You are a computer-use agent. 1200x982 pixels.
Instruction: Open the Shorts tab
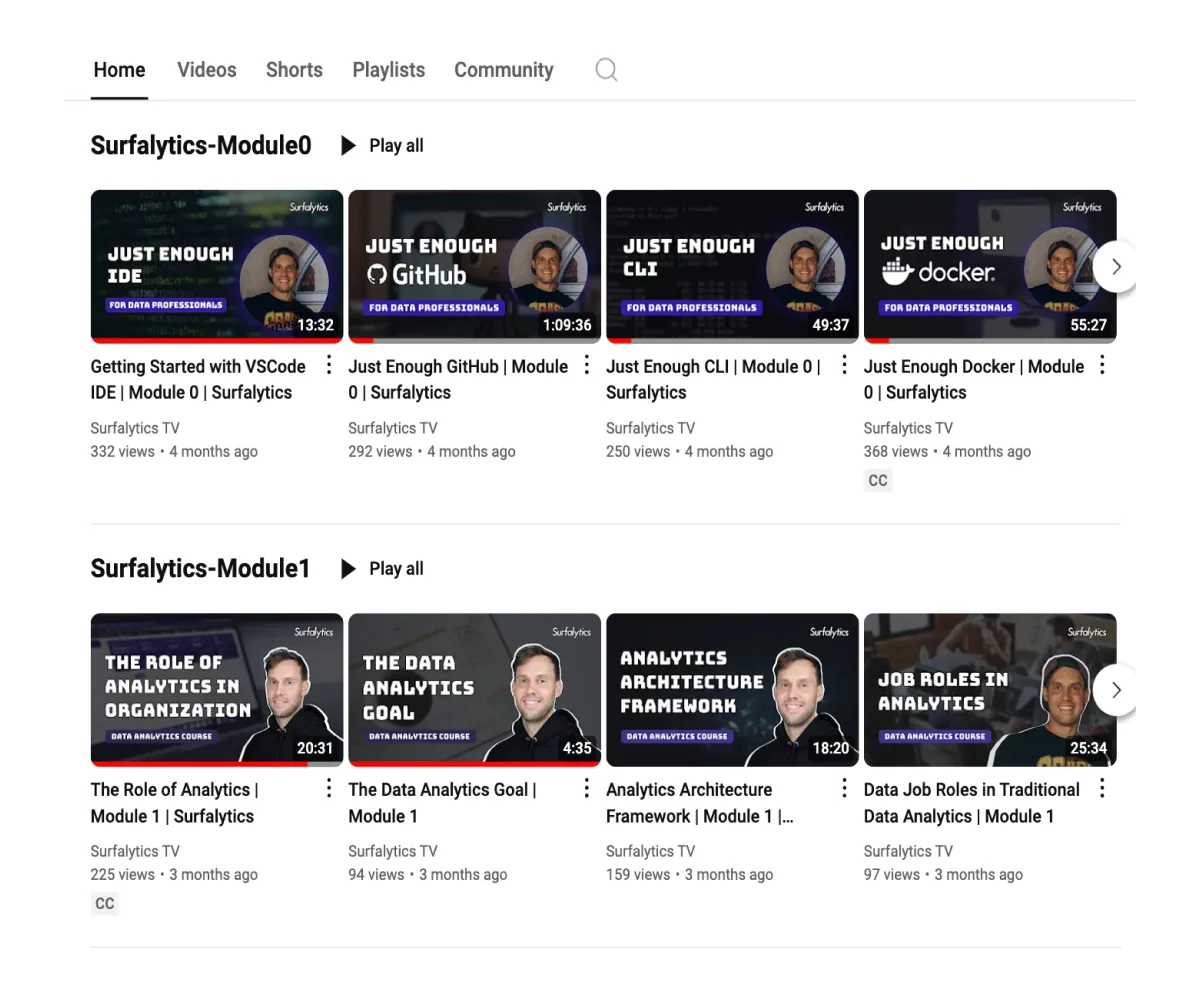click(x=294, y=70)
